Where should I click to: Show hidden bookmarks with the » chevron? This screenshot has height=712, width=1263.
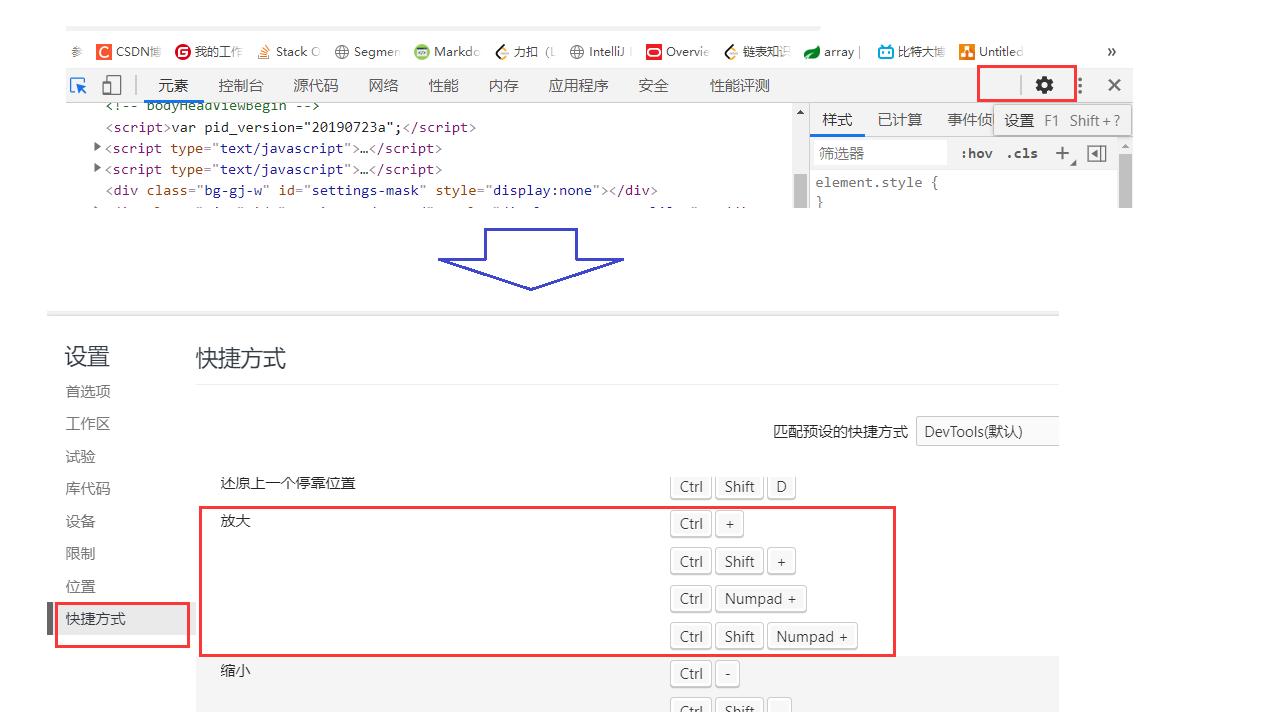point(1111,52)
